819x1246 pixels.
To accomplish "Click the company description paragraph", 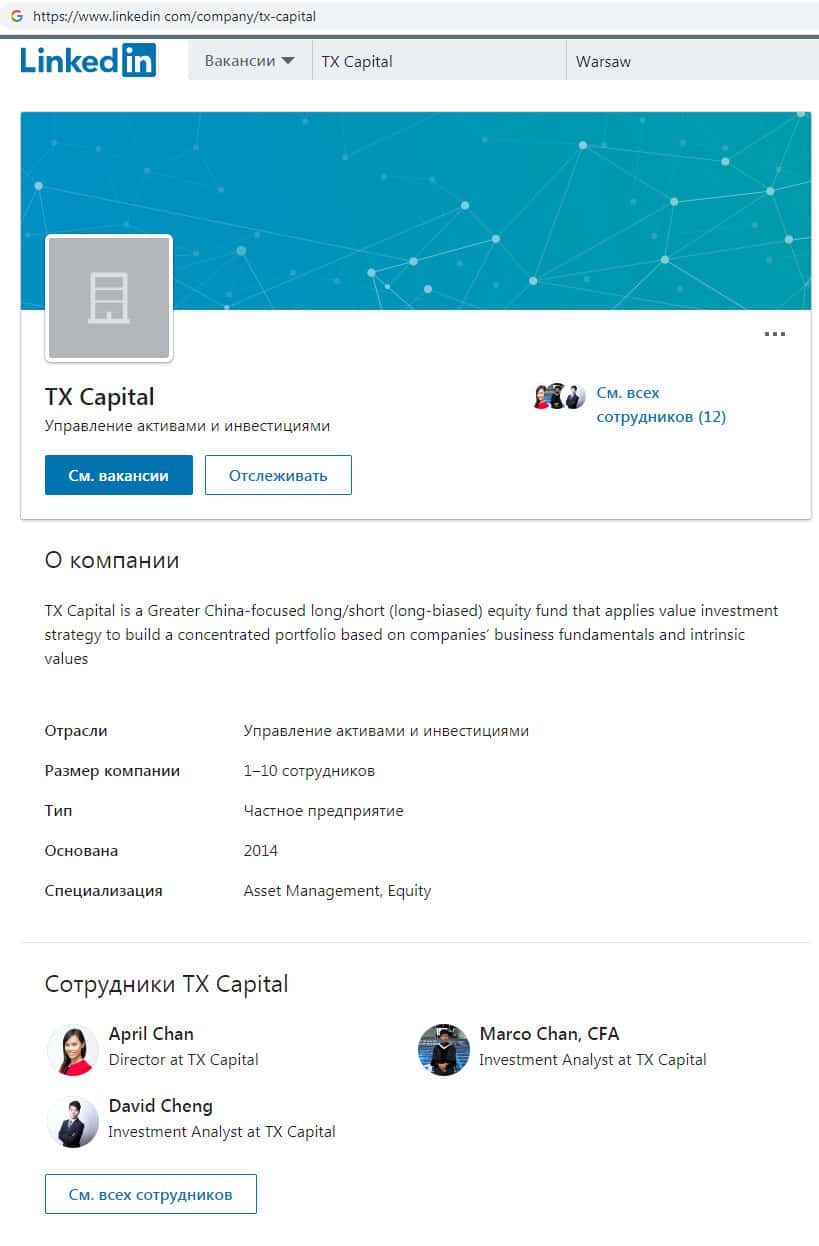I will (411, 635).
